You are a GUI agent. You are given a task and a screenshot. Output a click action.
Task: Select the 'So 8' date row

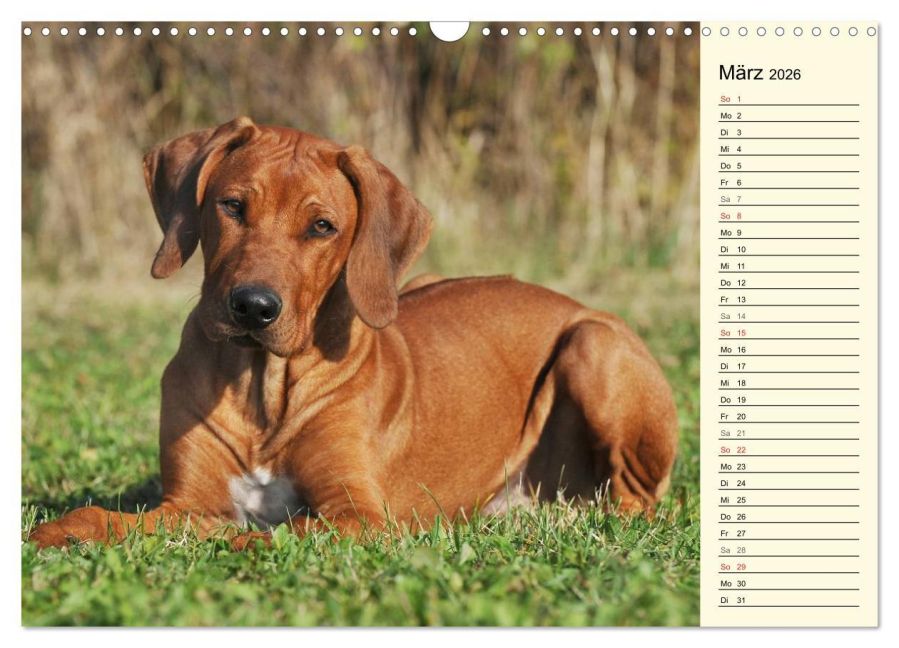click(x=788, y=216)
